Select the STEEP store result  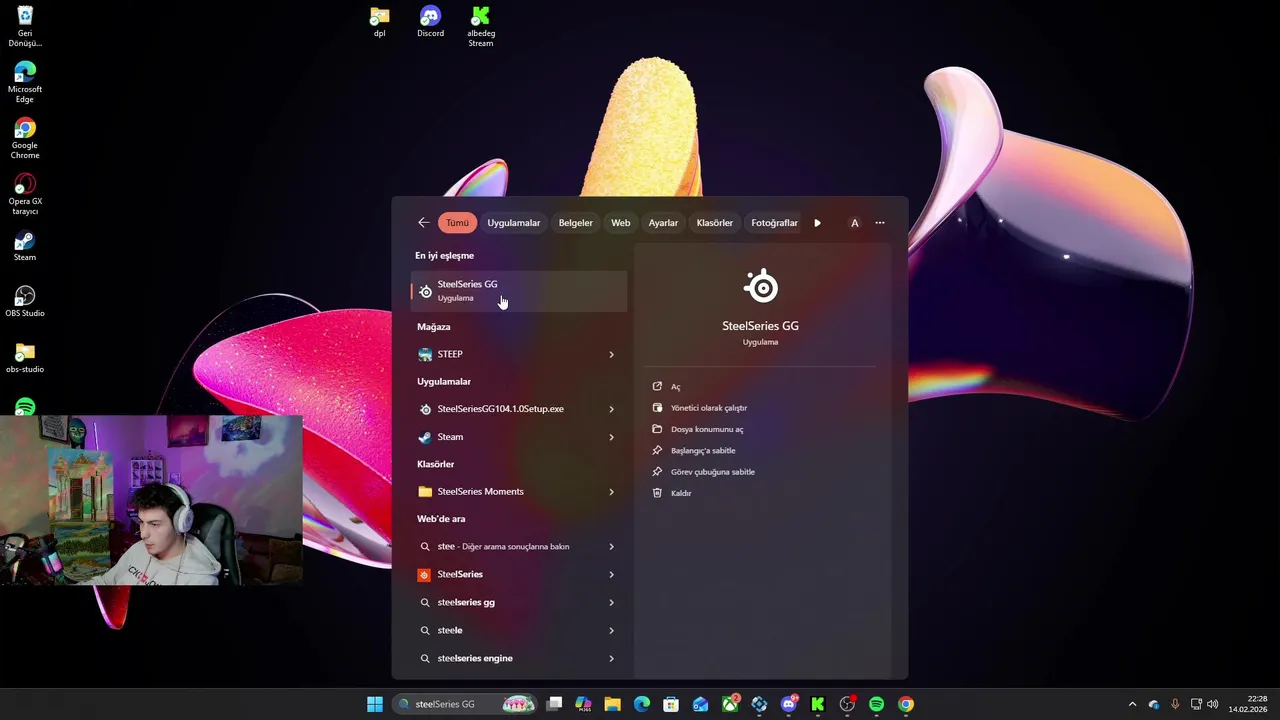click(x=506, y=354)
